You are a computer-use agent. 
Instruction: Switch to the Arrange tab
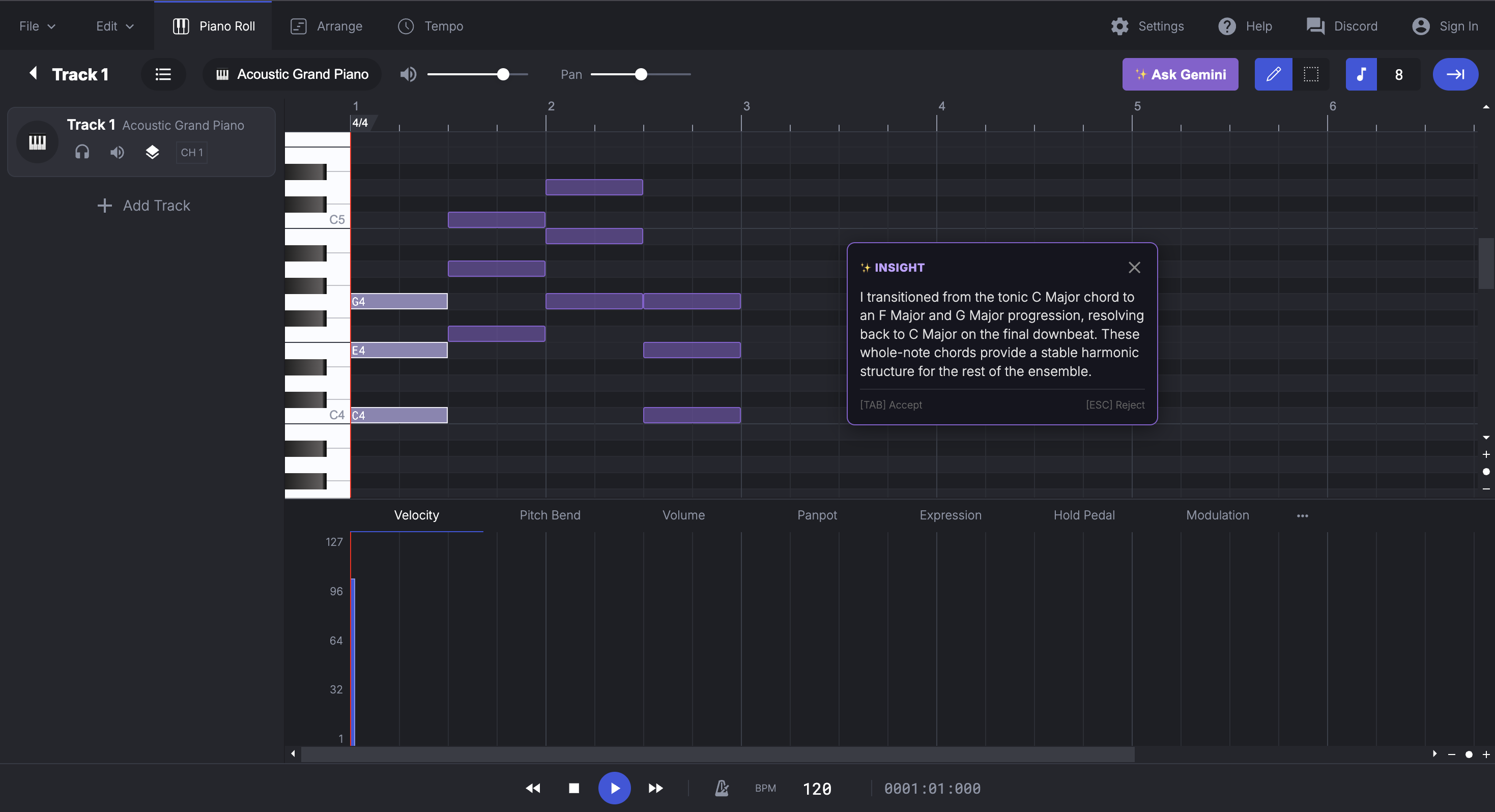[326, 26]
